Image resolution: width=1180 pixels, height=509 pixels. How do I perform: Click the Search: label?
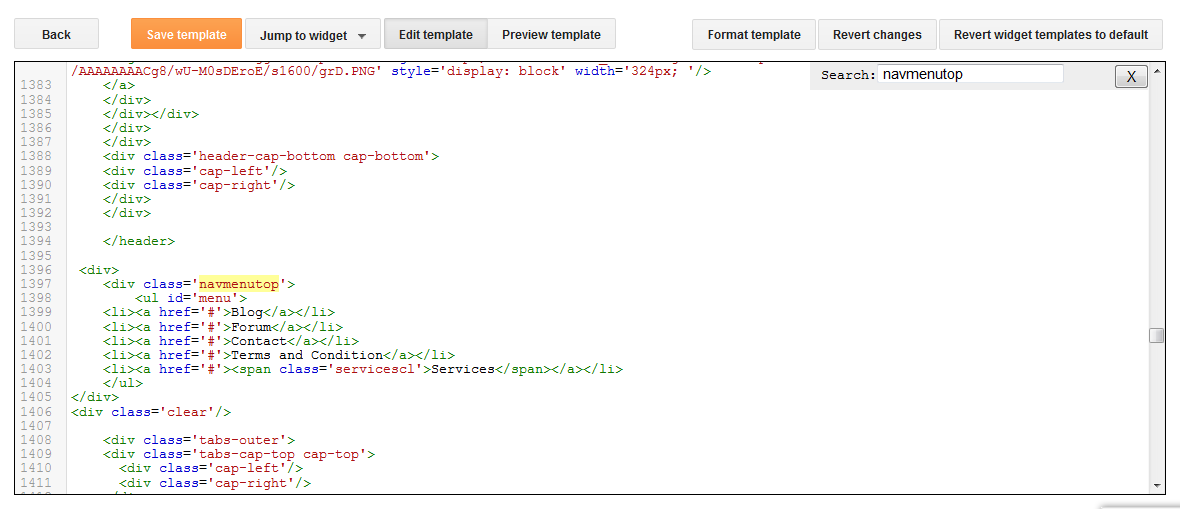click(x=847, y=75)
